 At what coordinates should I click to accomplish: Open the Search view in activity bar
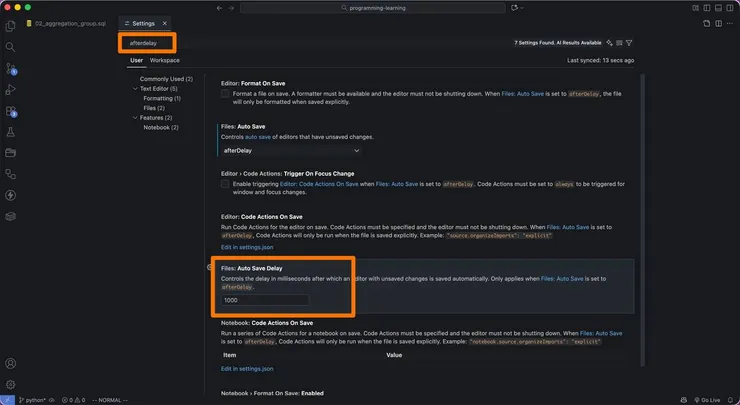10,47
